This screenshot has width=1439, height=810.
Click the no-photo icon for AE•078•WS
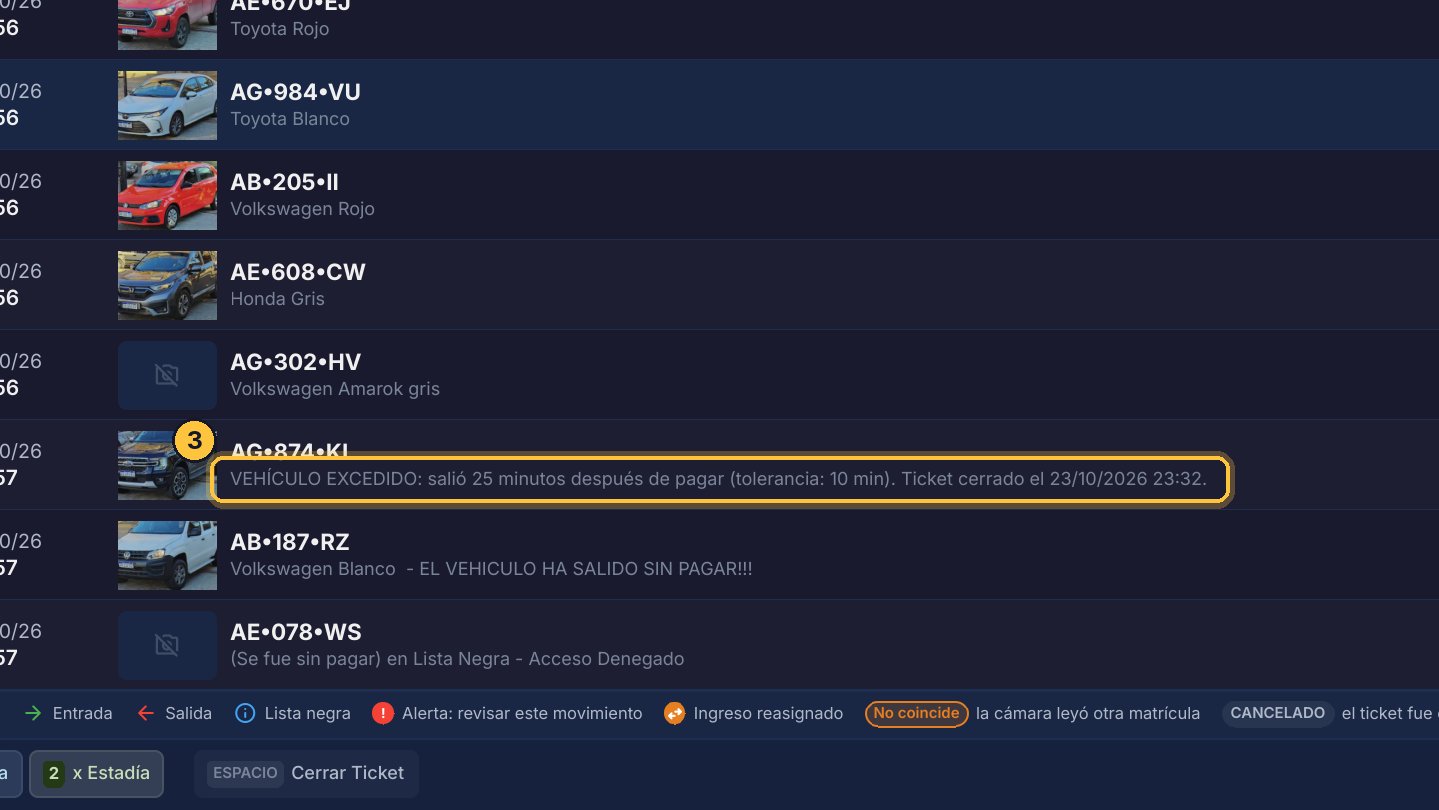pyautogui.click(x=167, y=645)
